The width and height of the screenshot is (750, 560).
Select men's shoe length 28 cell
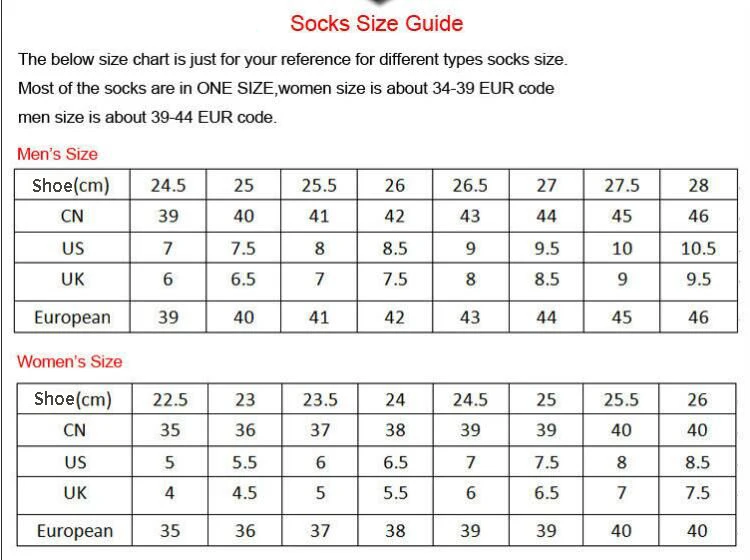(x=698, y=185)
